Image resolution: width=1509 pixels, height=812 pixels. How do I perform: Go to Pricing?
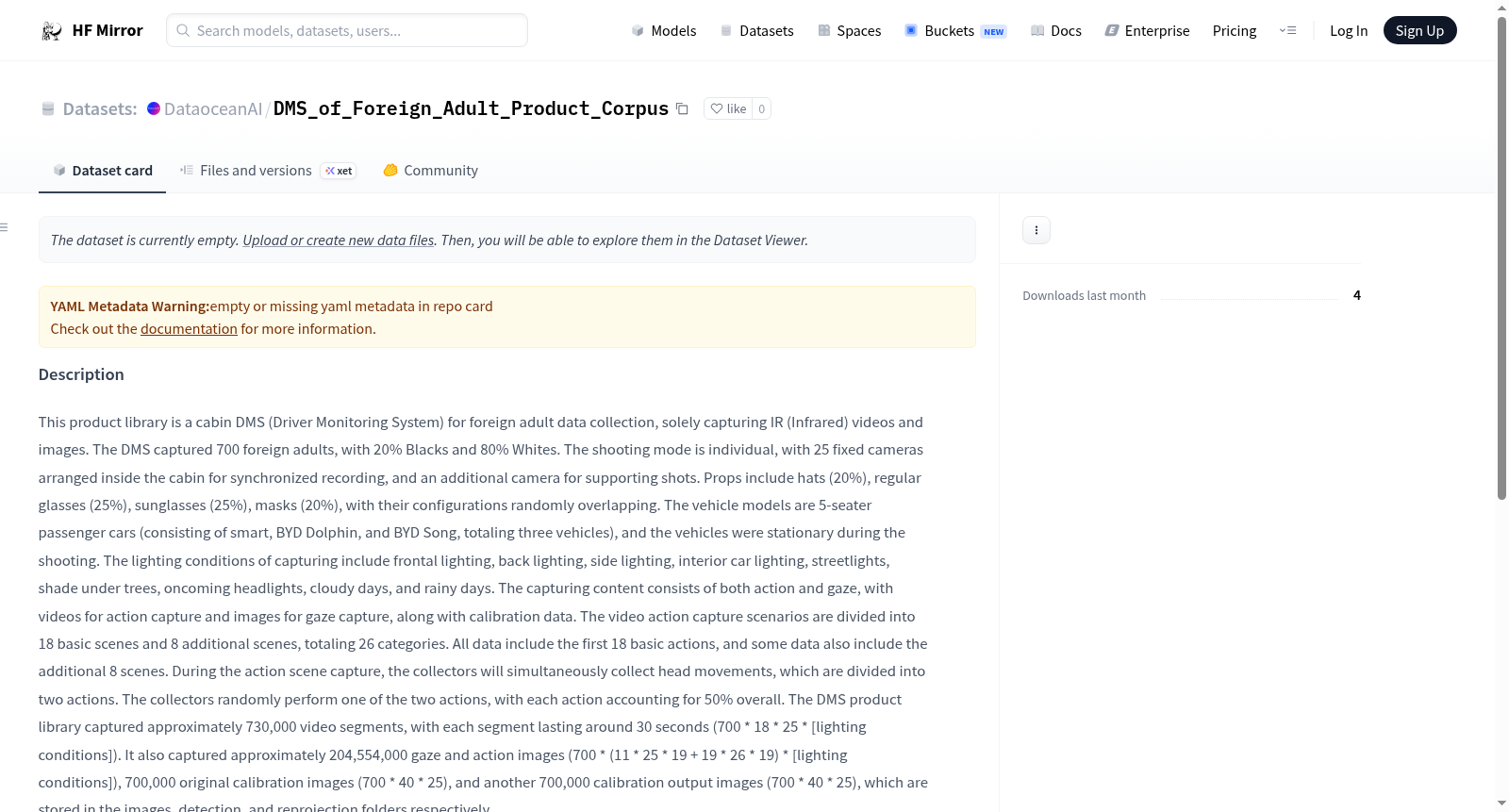[1235, 31]
